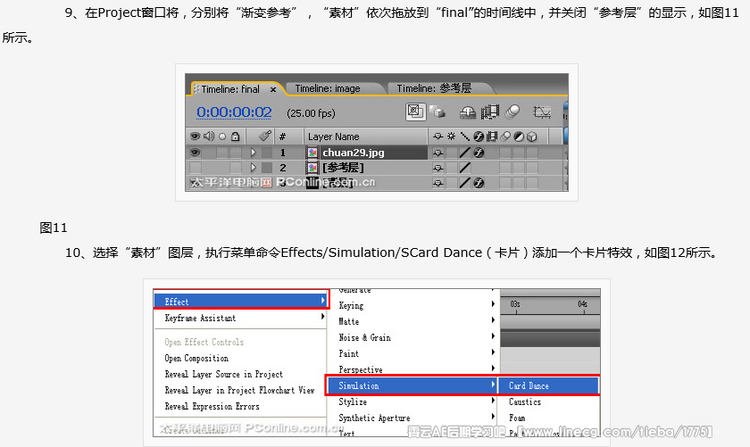This screenshot has height=447, width=750.
Task: Toggle effects 'f' switch on chuan29.jpg row
Action: [x=478, y=153]
